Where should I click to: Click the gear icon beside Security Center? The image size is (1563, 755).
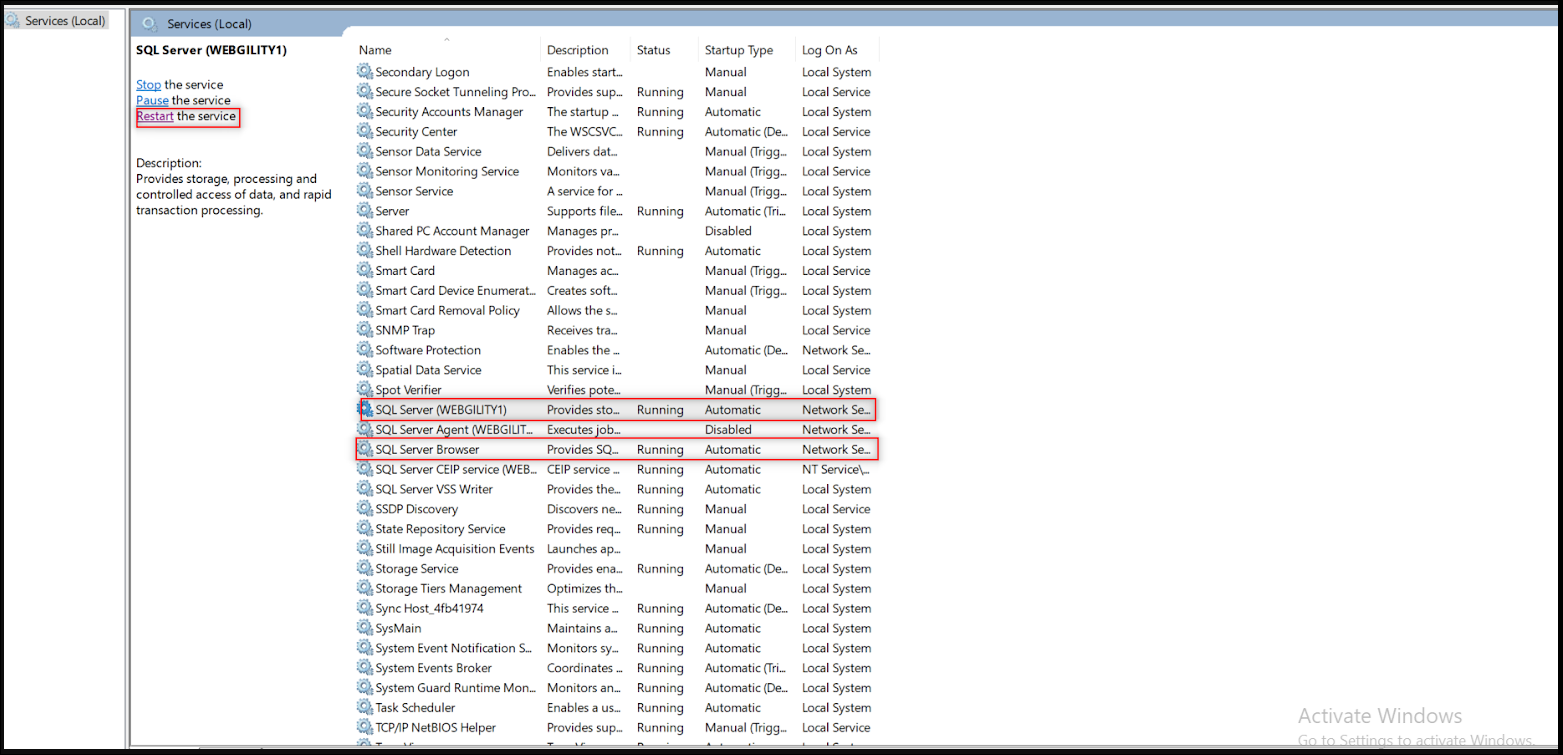pos(365,131)
